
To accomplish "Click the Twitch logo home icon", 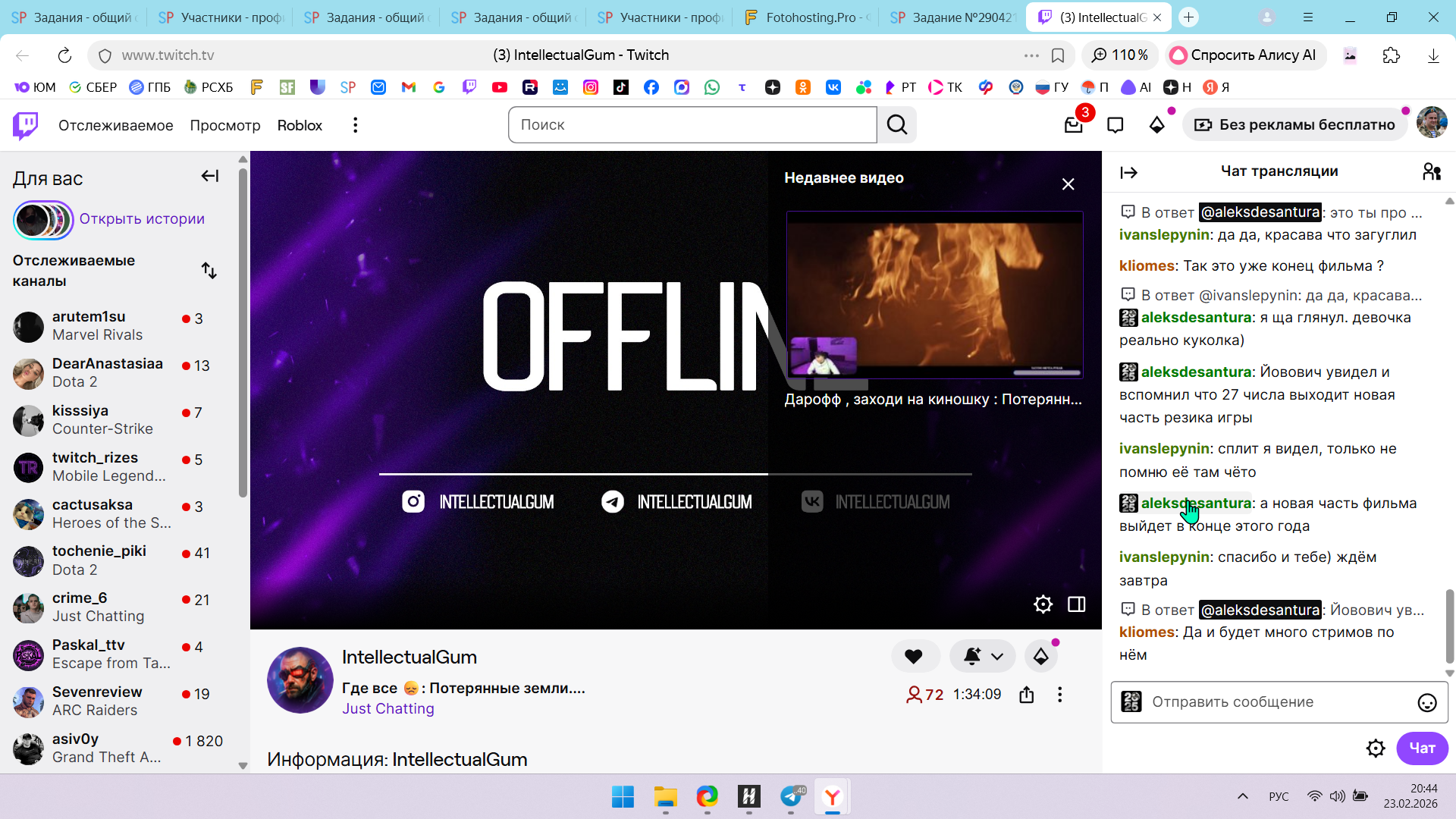I will pyautogui.click(x=26, y=125).
